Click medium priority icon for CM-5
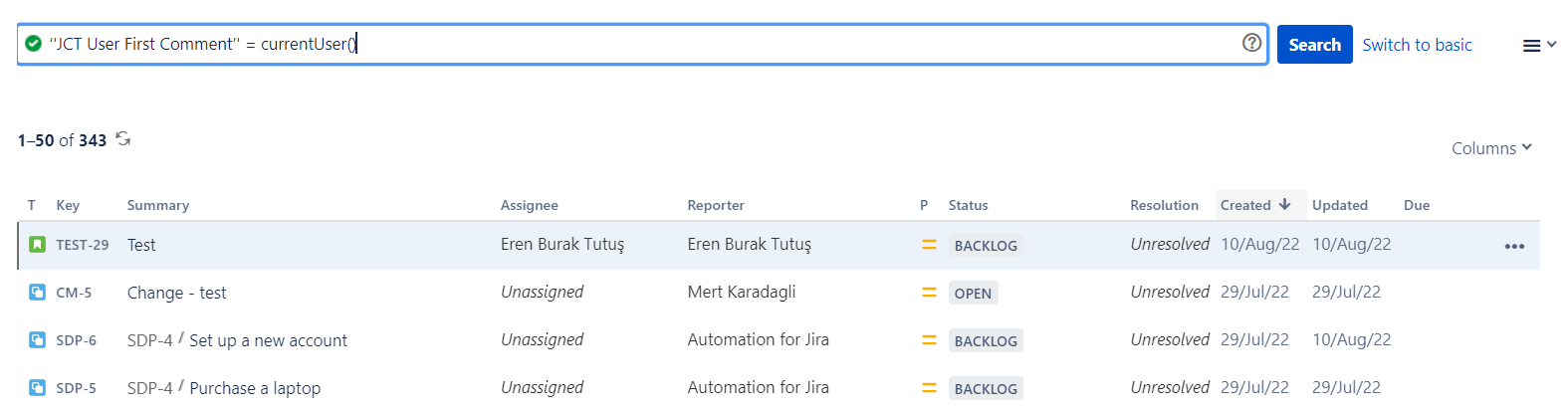1568x411 pixels. pos(929,293)
